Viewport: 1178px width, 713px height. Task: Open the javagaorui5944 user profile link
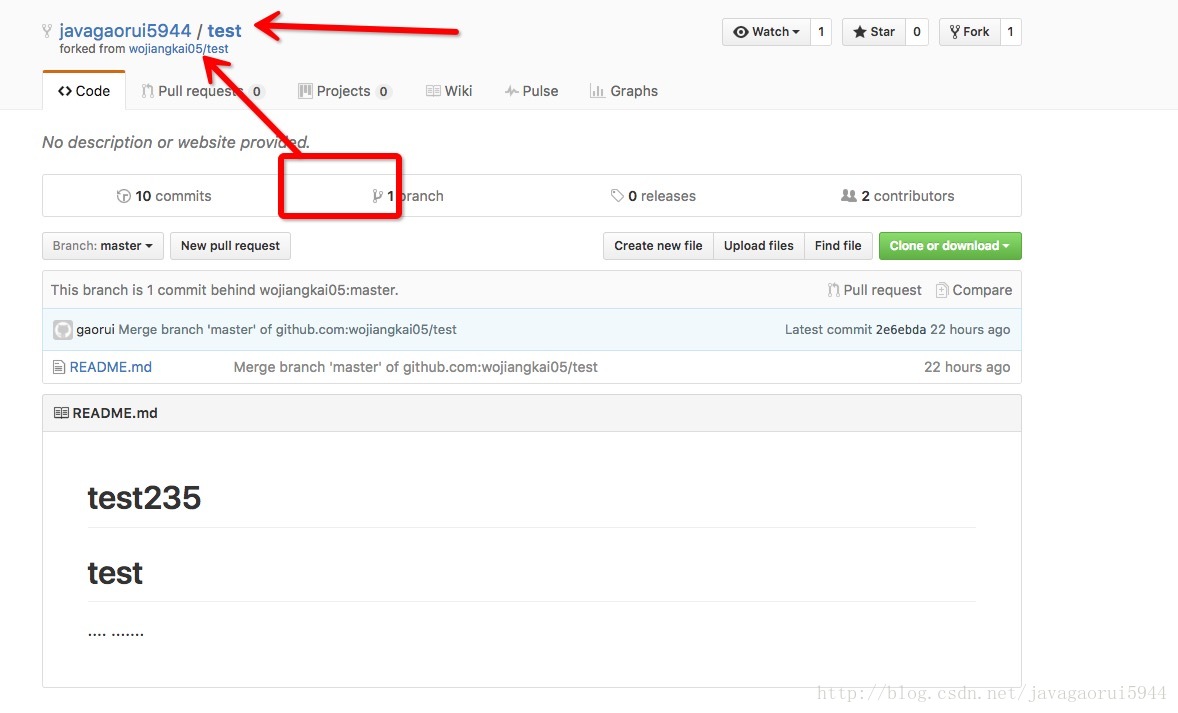(x=125, y=31)
